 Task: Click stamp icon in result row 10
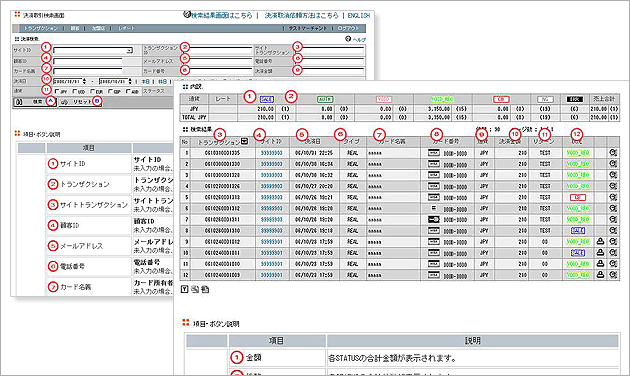[x=600, y=253]
